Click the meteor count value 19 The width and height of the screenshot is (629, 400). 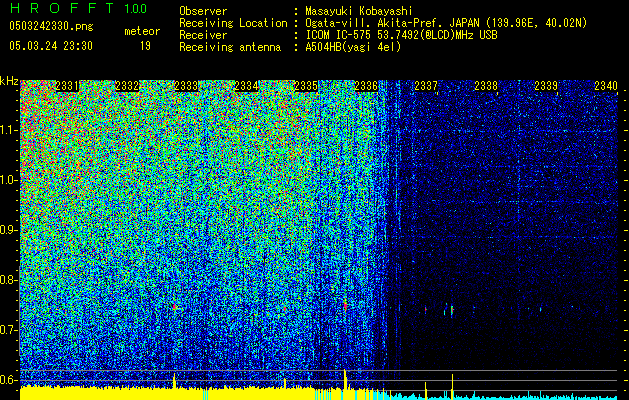145,46
